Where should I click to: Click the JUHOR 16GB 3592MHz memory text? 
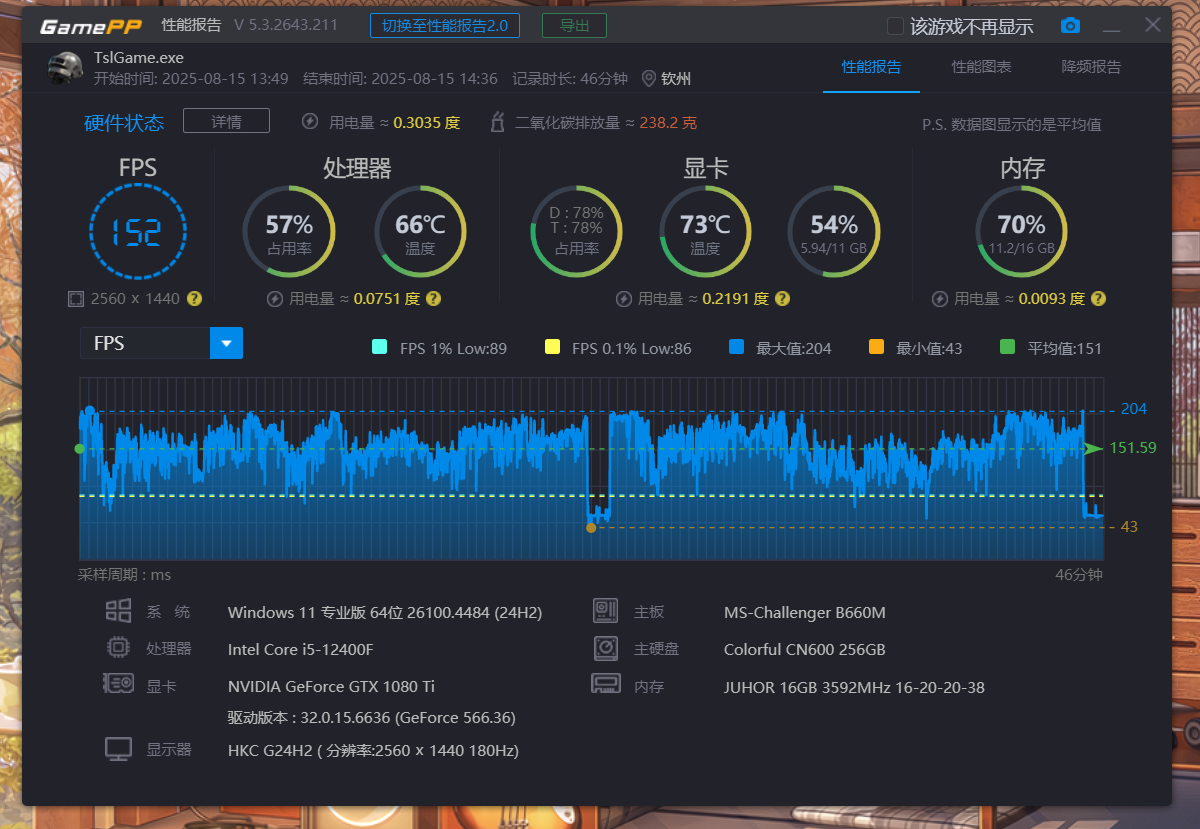854,687
